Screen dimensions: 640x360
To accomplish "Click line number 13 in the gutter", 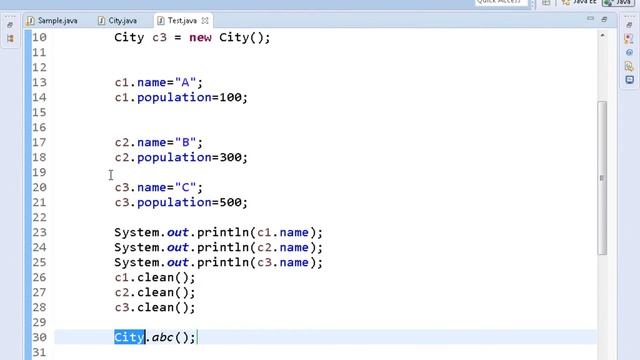I will click(39, 82).
